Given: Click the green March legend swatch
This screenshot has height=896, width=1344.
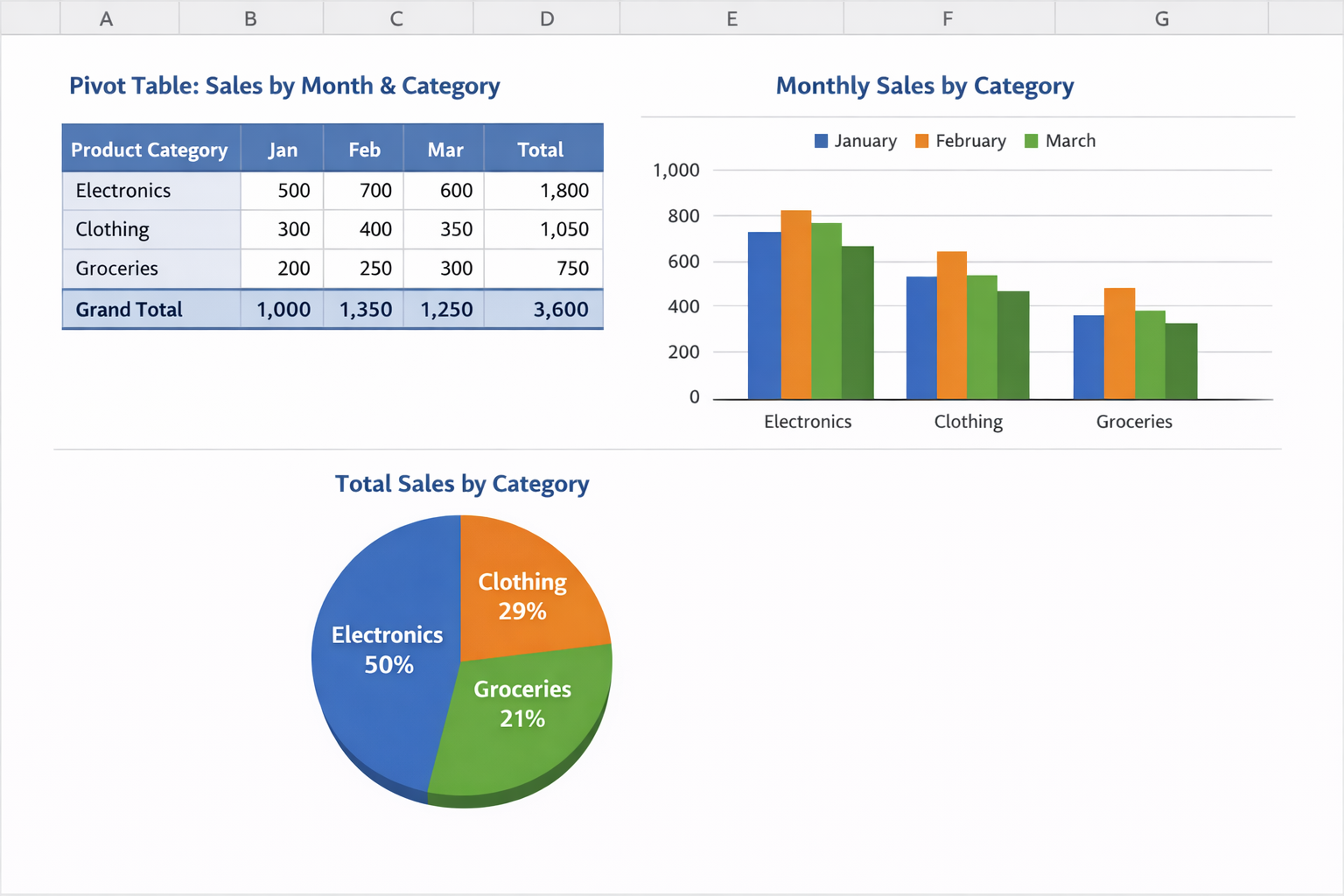Looking at the screenshot, I should 1031,141.
